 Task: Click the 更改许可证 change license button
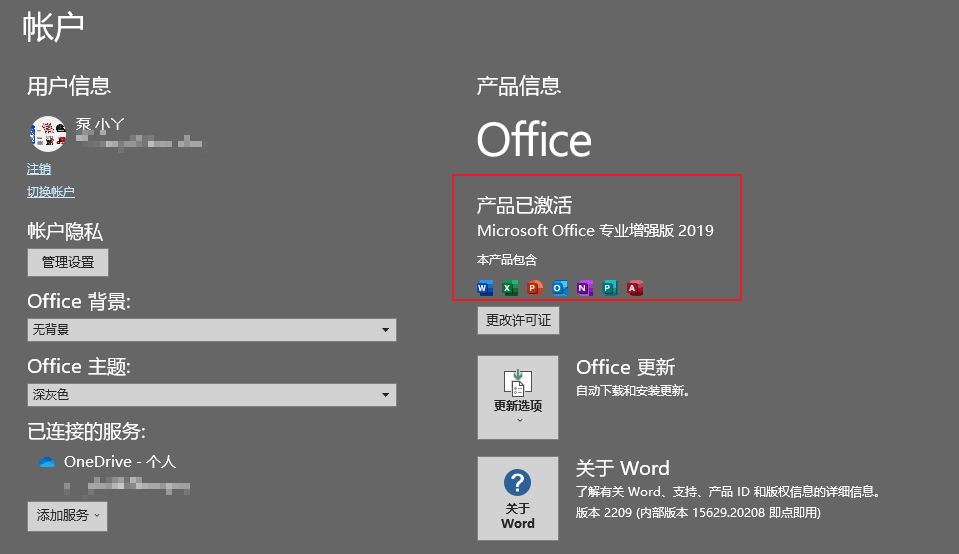point(518,320)
